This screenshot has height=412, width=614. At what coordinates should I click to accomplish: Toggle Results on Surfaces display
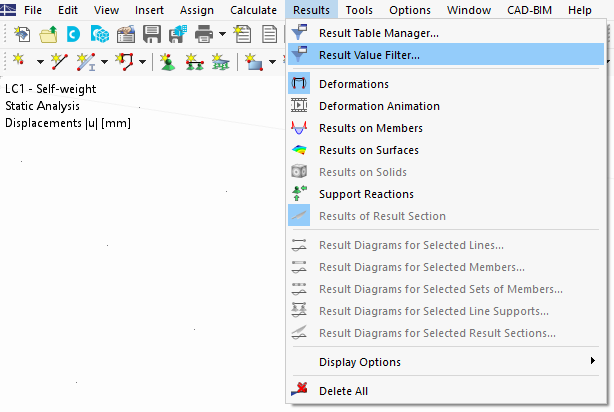click(368, 150)
